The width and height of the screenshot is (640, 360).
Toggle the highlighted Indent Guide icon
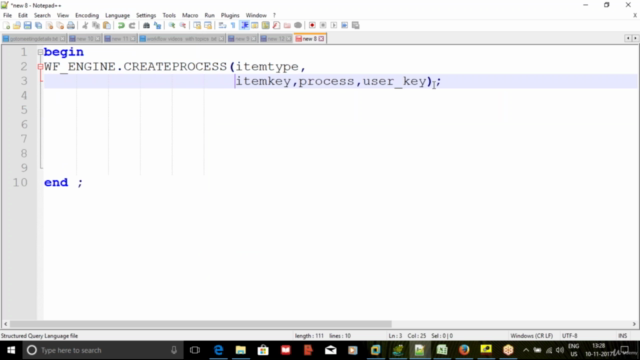(x=244, y=25)
